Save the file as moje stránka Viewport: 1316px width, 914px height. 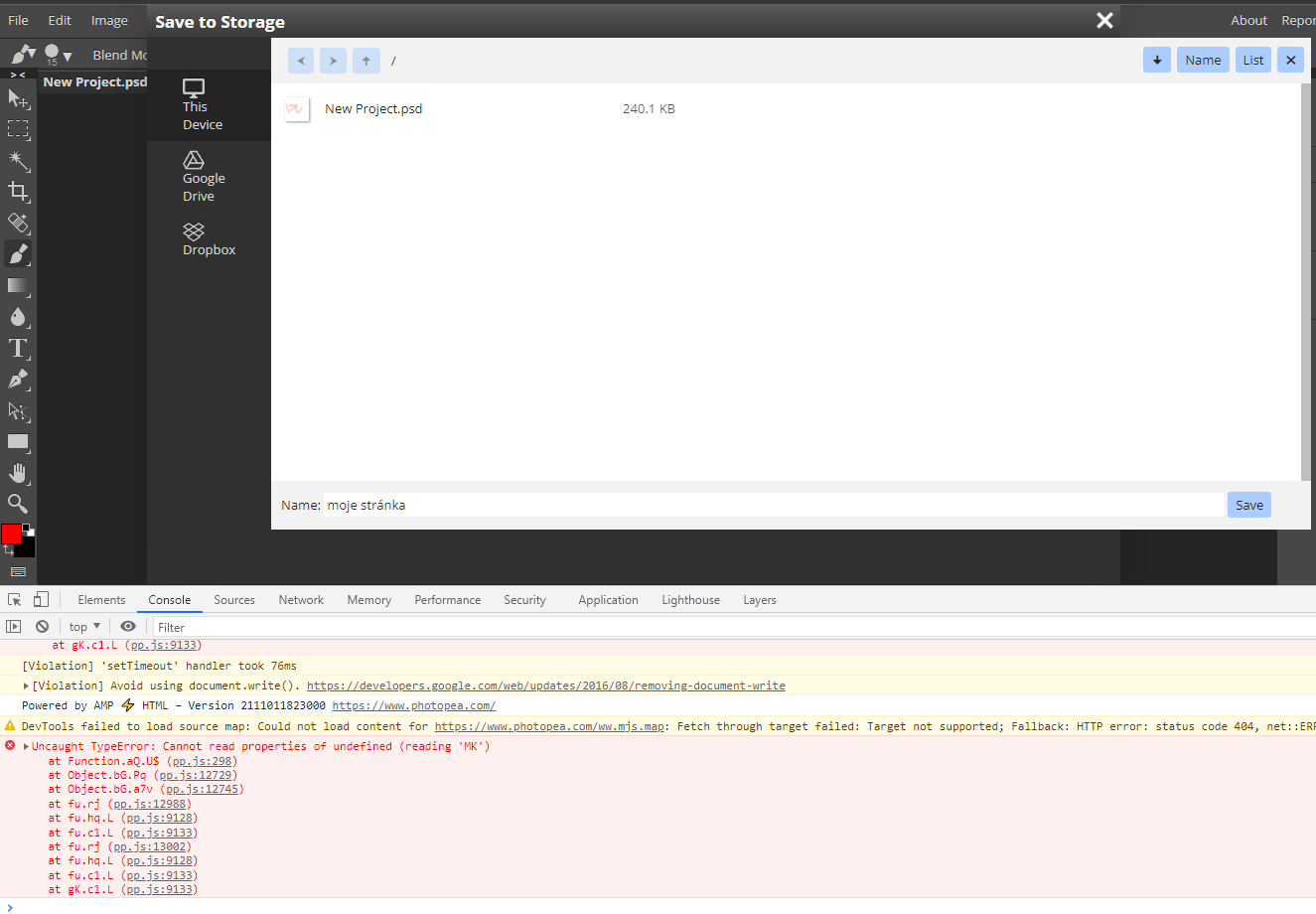[1248, 504]
